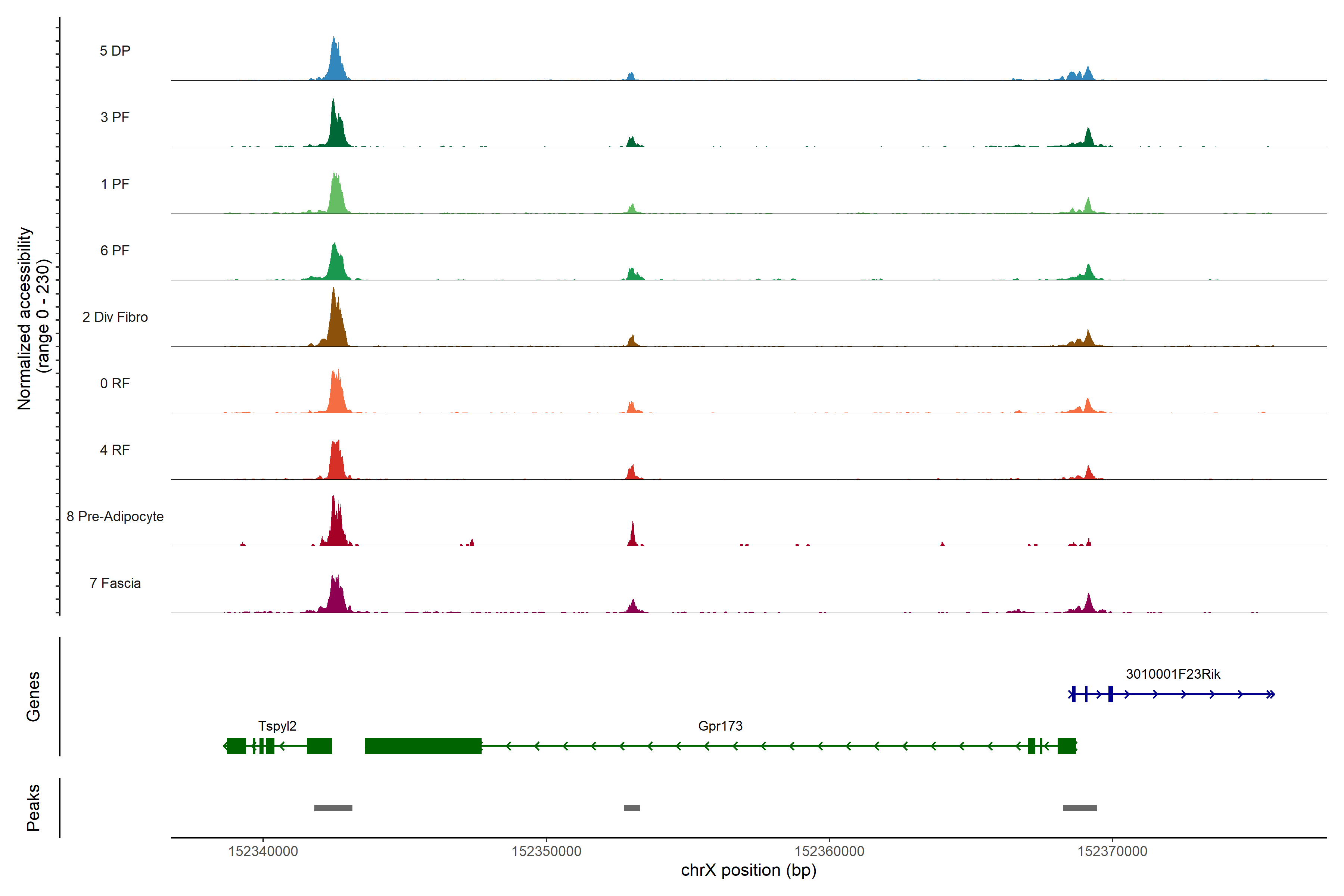Image resolution: width=1344 pixels, height=896 pixels.
Task: Click the large green Gpr173 exon block
Action: point(423,746)
